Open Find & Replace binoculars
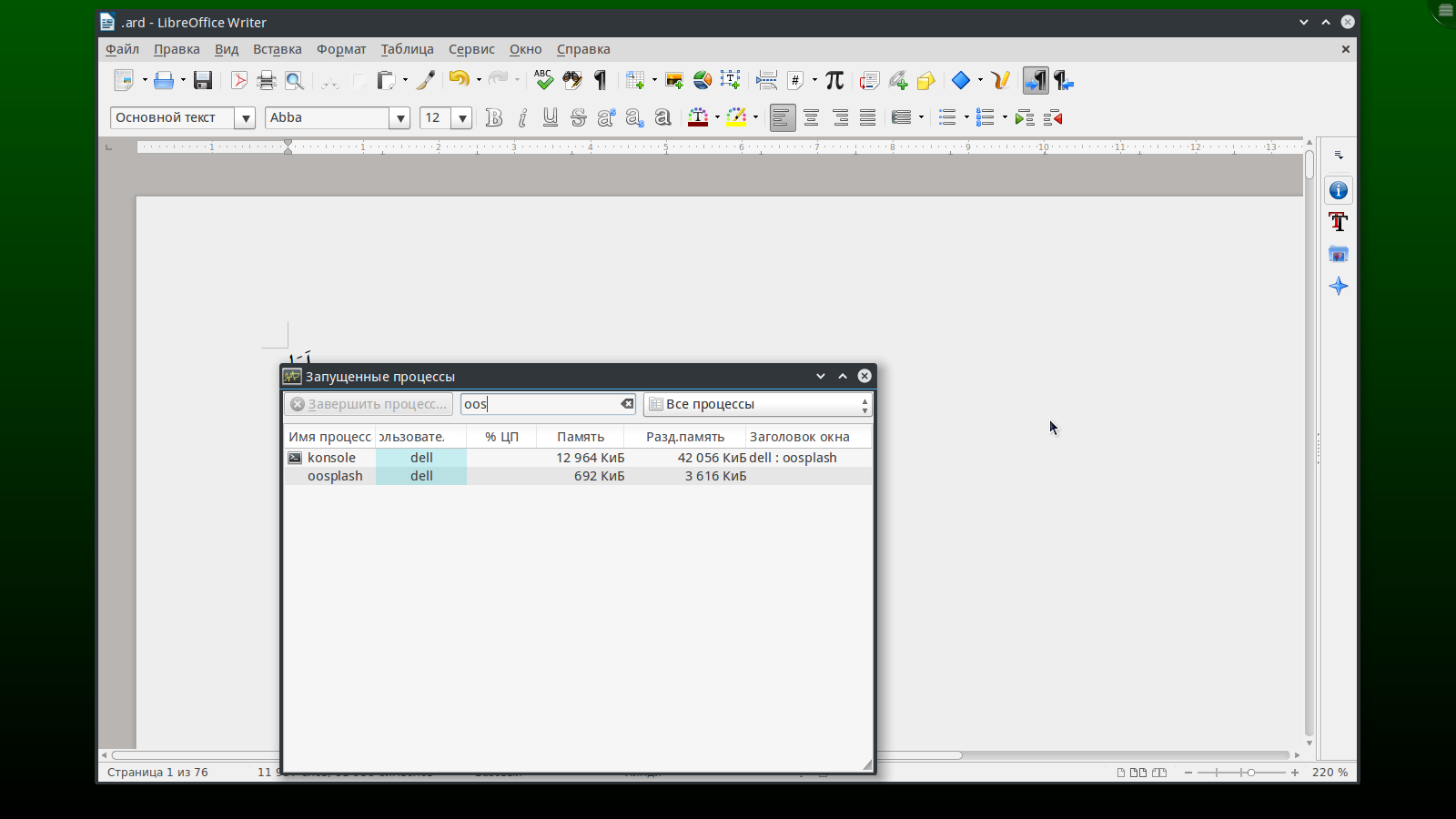This screenshot has height=819, width=1456. 572,81
